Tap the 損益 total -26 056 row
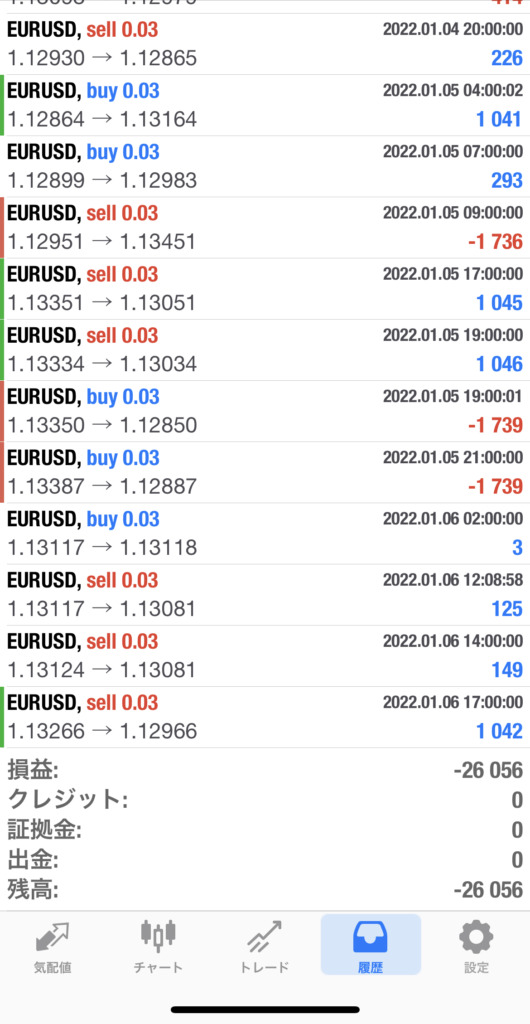This screenshot has width=530, height=1024. (x=265, y=770)
